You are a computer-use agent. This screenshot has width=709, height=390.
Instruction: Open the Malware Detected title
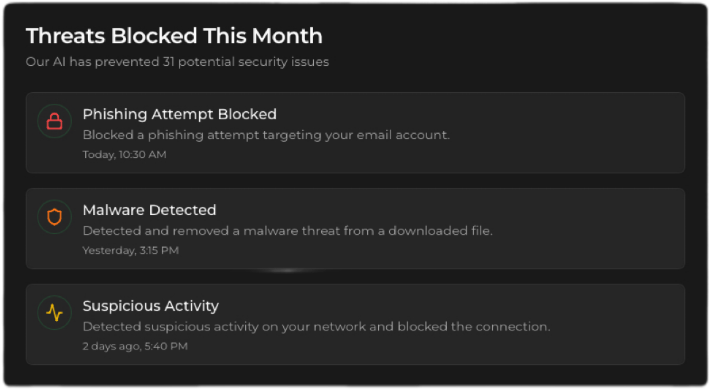click(x=149, y=210)
